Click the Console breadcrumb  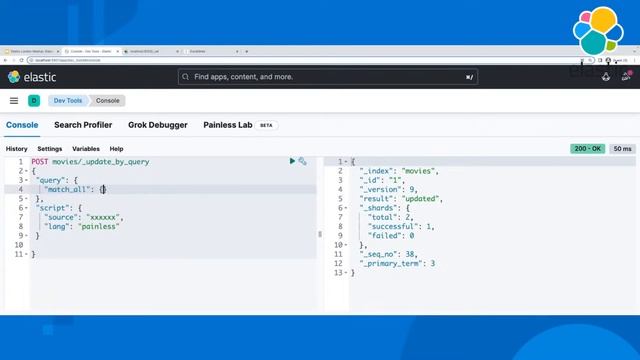[x=108, y=100]
